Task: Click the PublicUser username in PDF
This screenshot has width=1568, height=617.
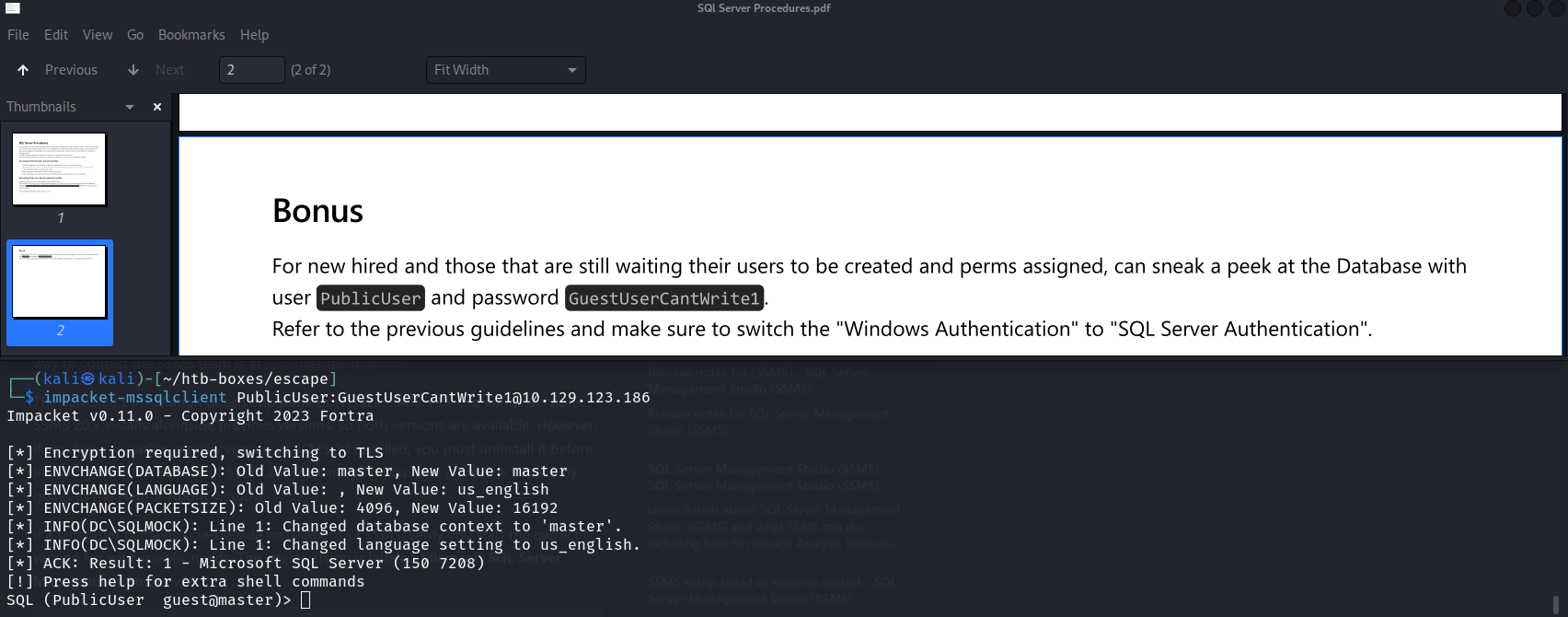Action: tap(371, 298)
